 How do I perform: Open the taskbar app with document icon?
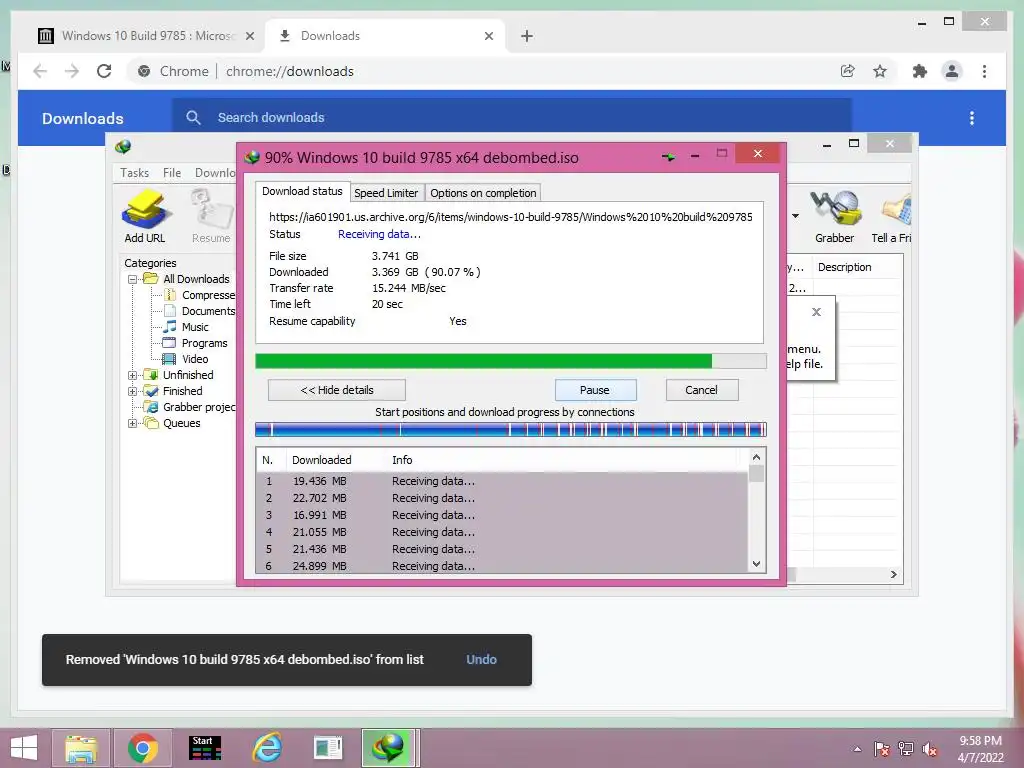[328, 748]
